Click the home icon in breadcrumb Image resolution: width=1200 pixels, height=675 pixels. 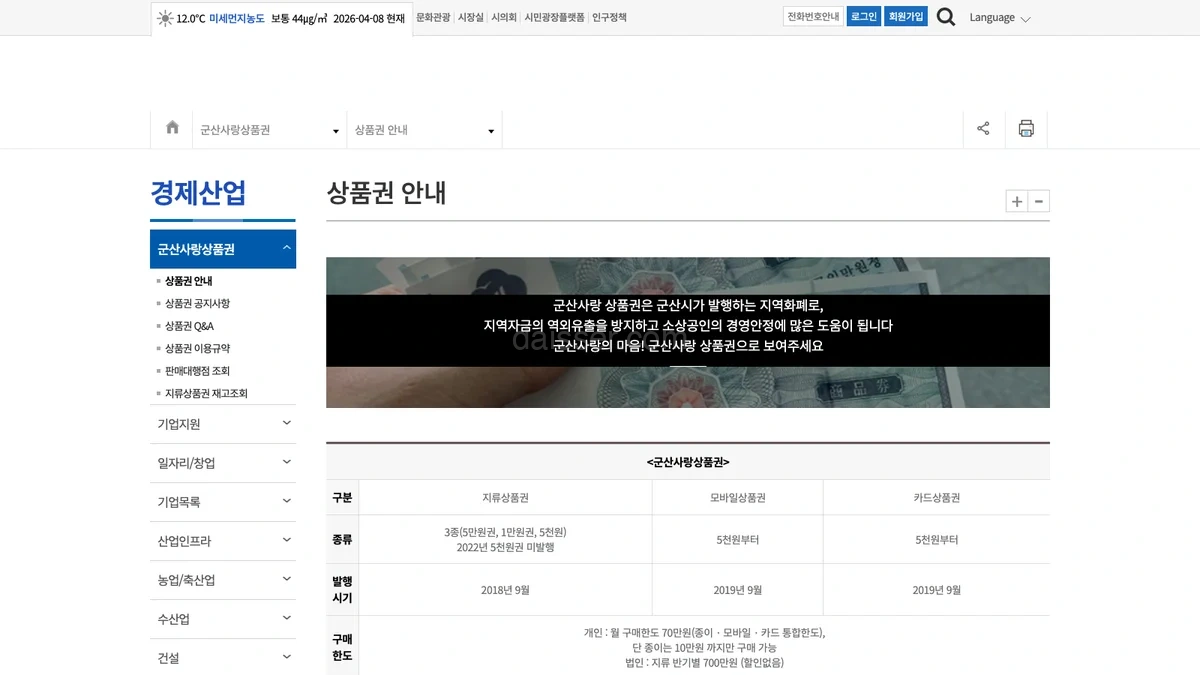click(172, 128)
